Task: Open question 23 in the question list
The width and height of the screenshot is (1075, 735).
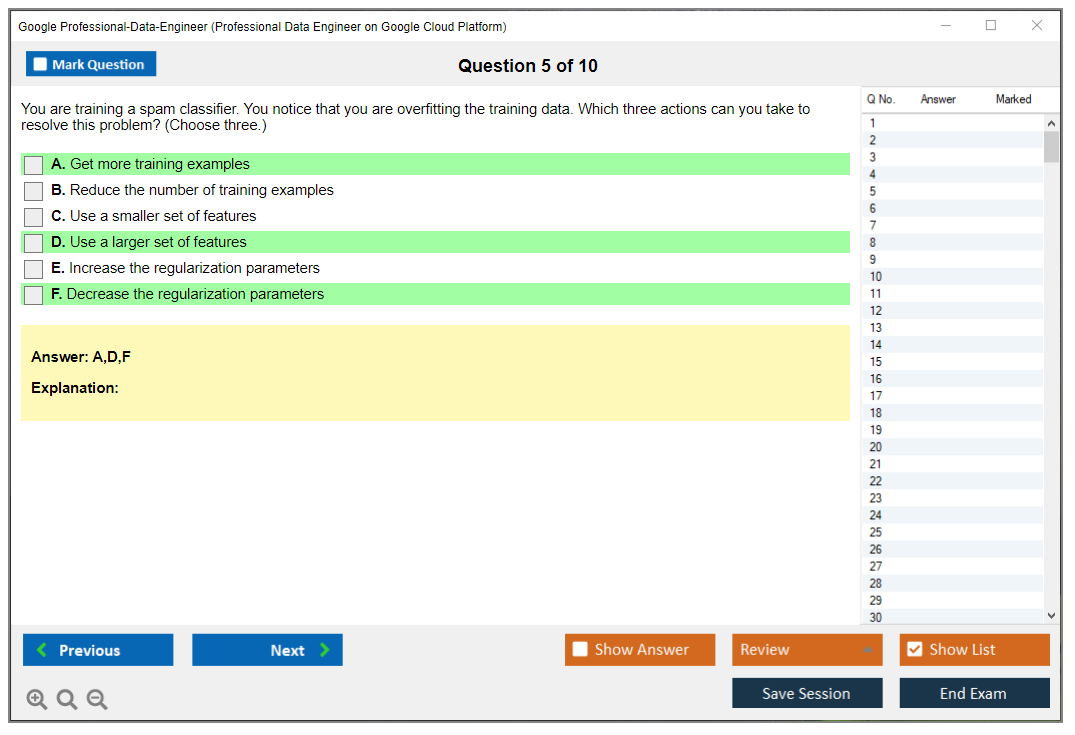Action: [x=876, y=498]
